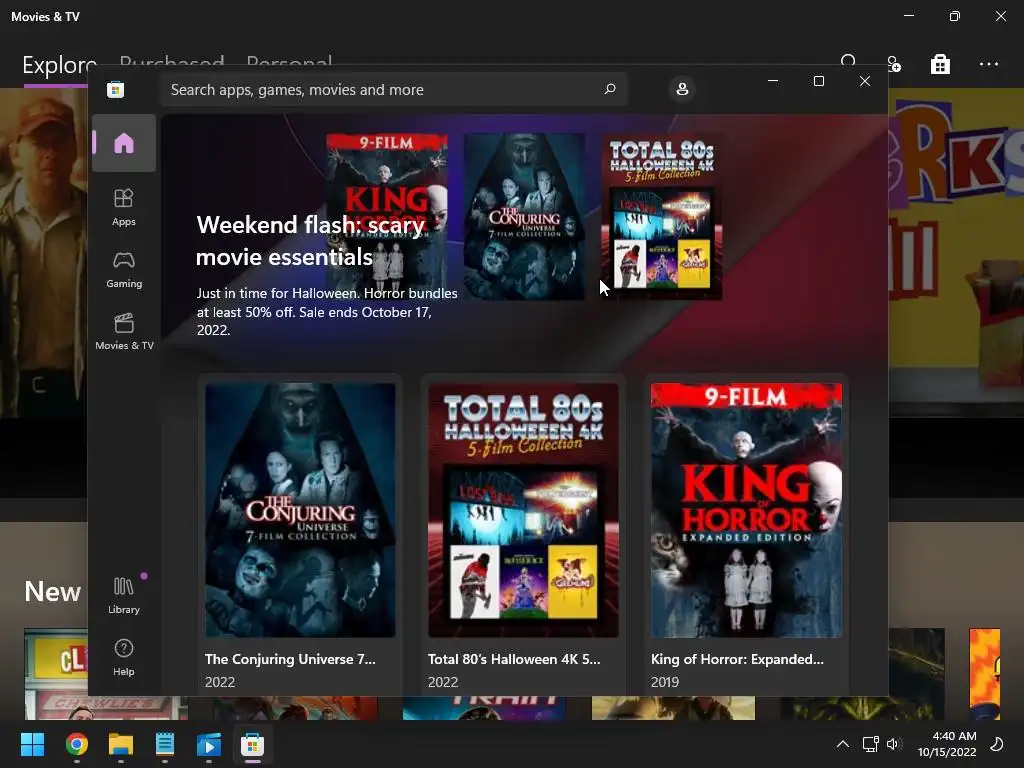Select Explore tab in Movies & TV window
The image size is (1024, 768).
click(59, 65)
